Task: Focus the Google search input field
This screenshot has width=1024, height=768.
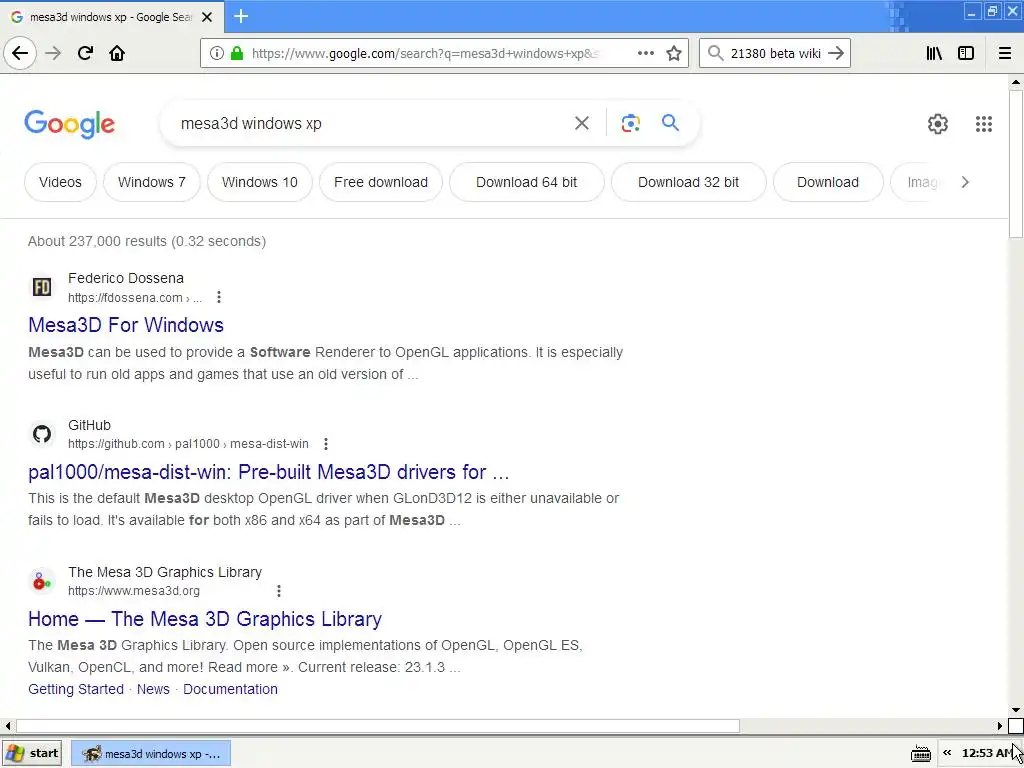Action: pyautogui.click(x=372, y=123)
